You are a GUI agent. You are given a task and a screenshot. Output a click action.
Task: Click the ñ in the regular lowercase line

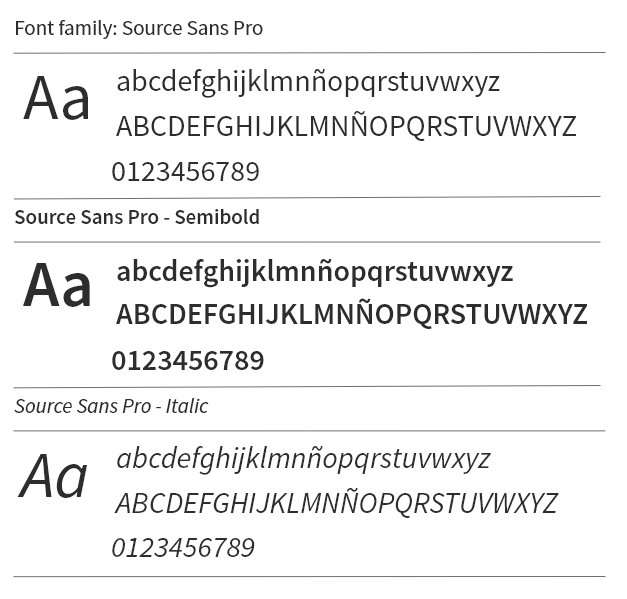319,82
